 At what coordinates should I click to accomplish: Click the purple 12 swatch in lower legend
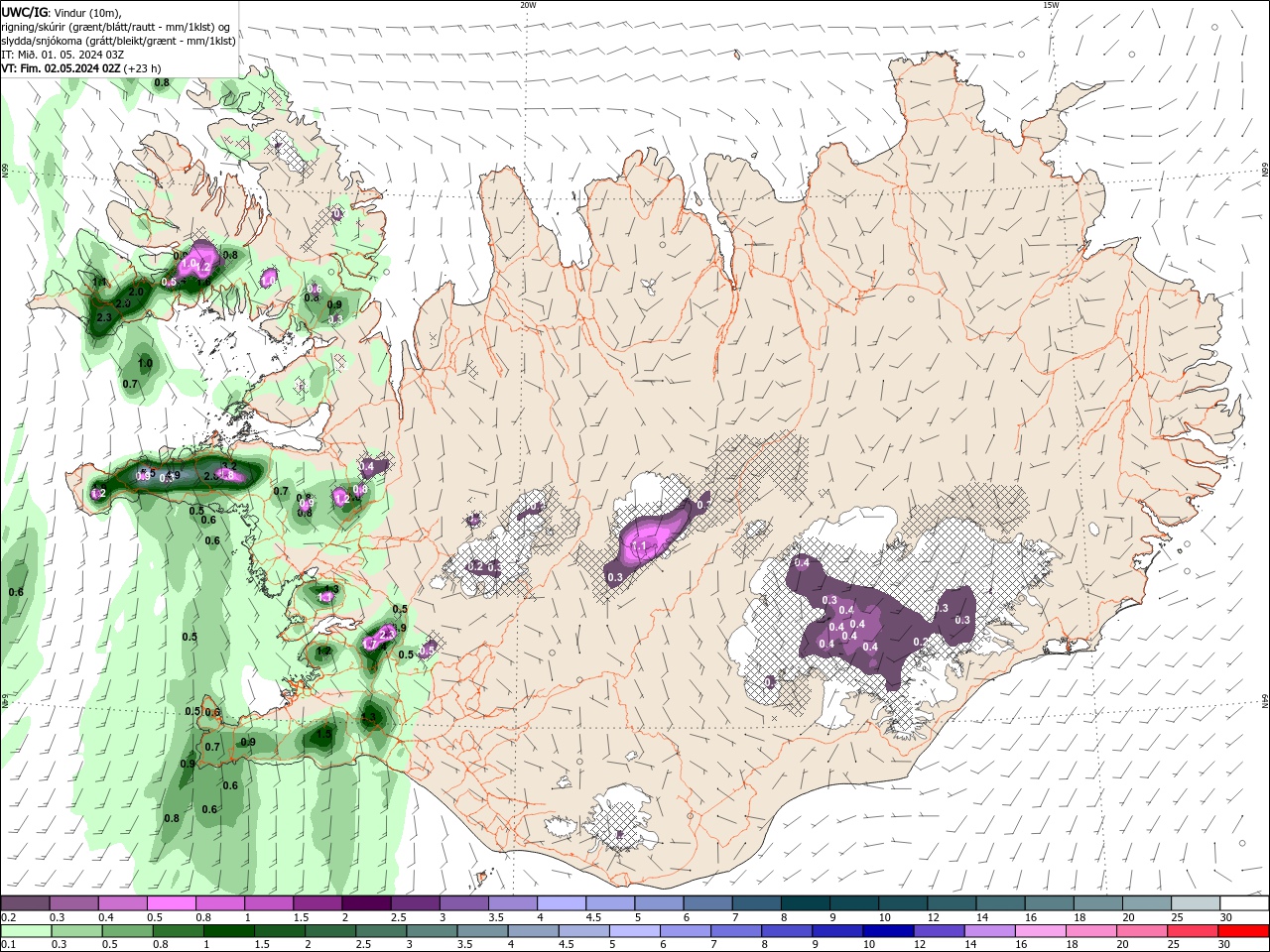[938, 931]
